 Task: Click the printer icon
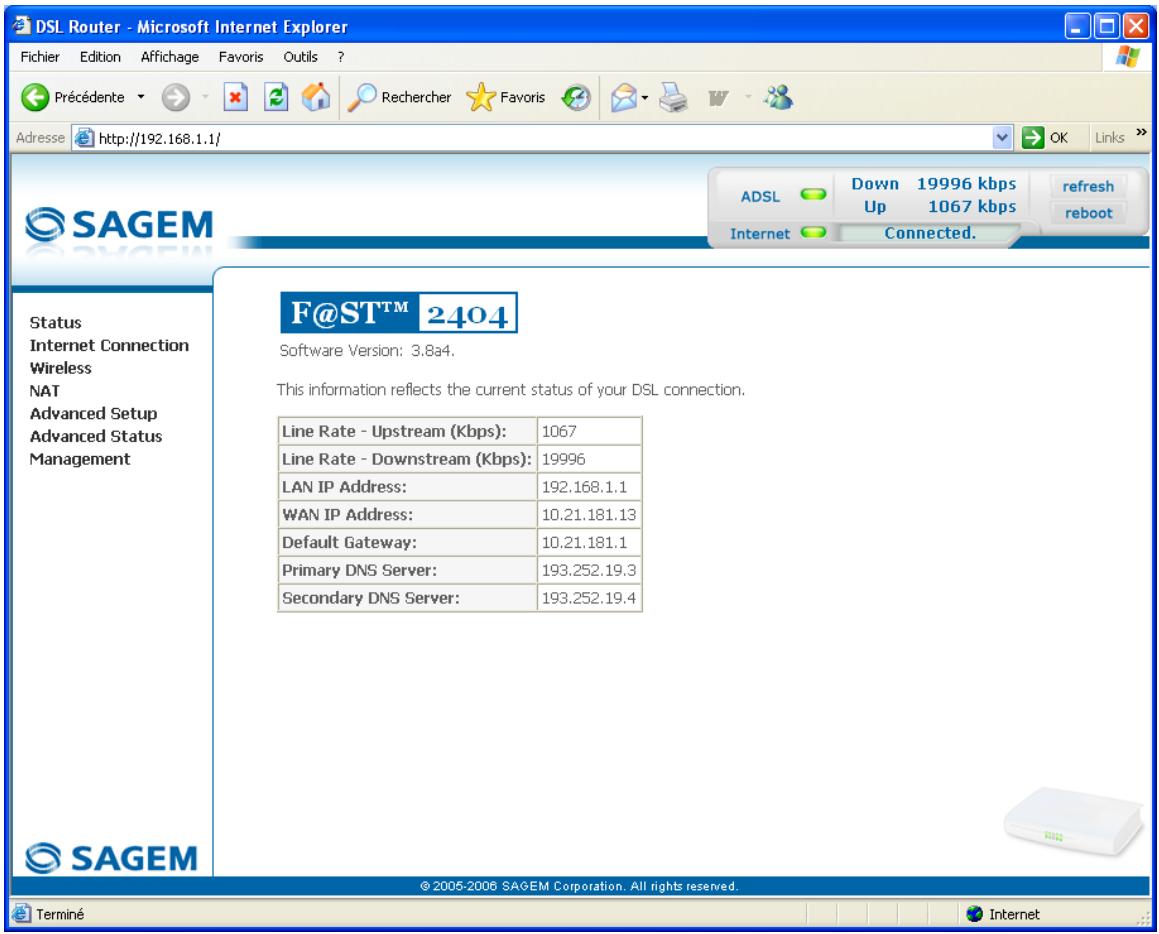tap(673, 97)
